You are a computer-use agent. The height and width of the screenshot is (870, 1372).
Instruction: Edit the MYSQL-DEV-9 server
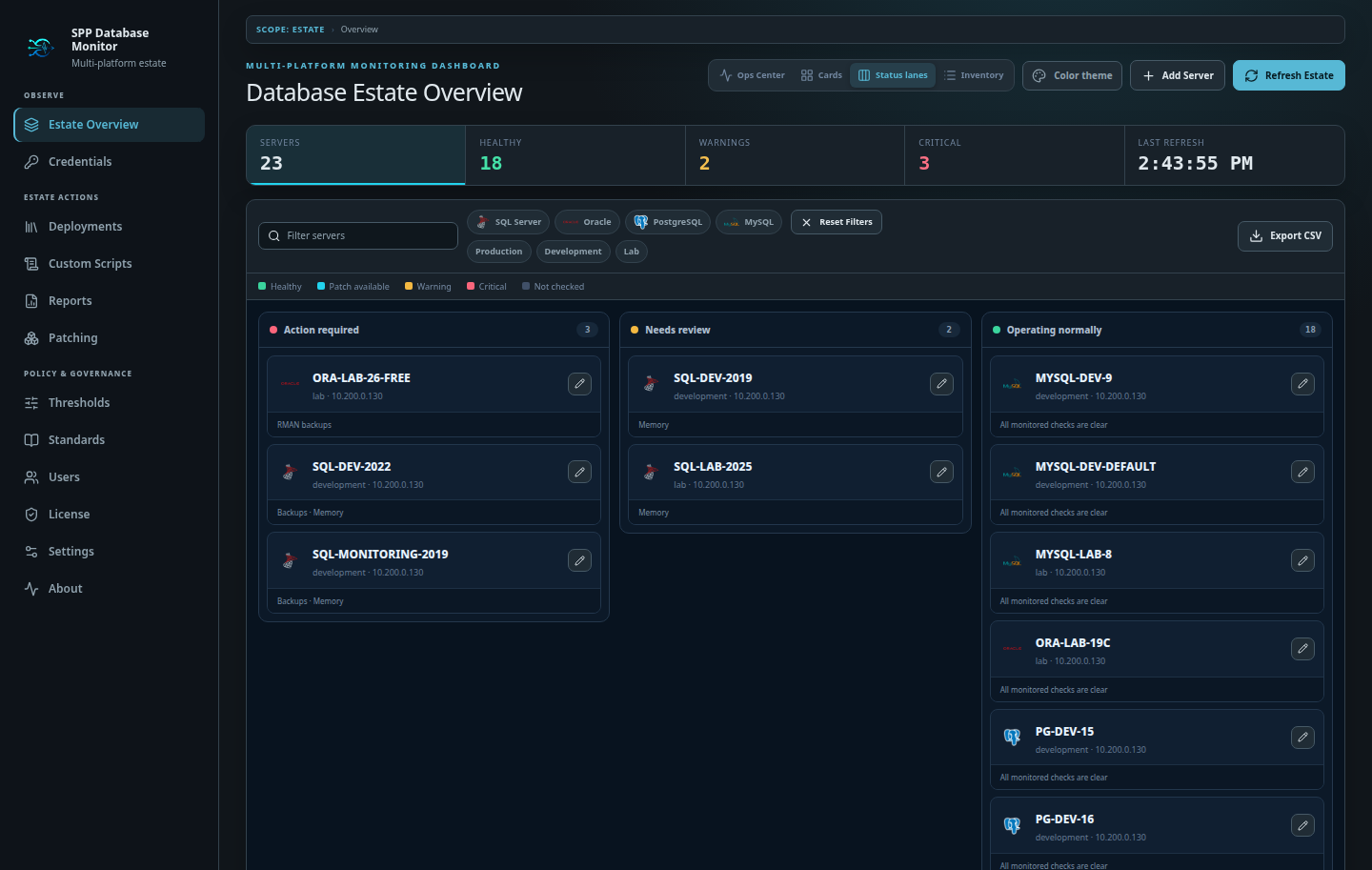pos(1302,384)
